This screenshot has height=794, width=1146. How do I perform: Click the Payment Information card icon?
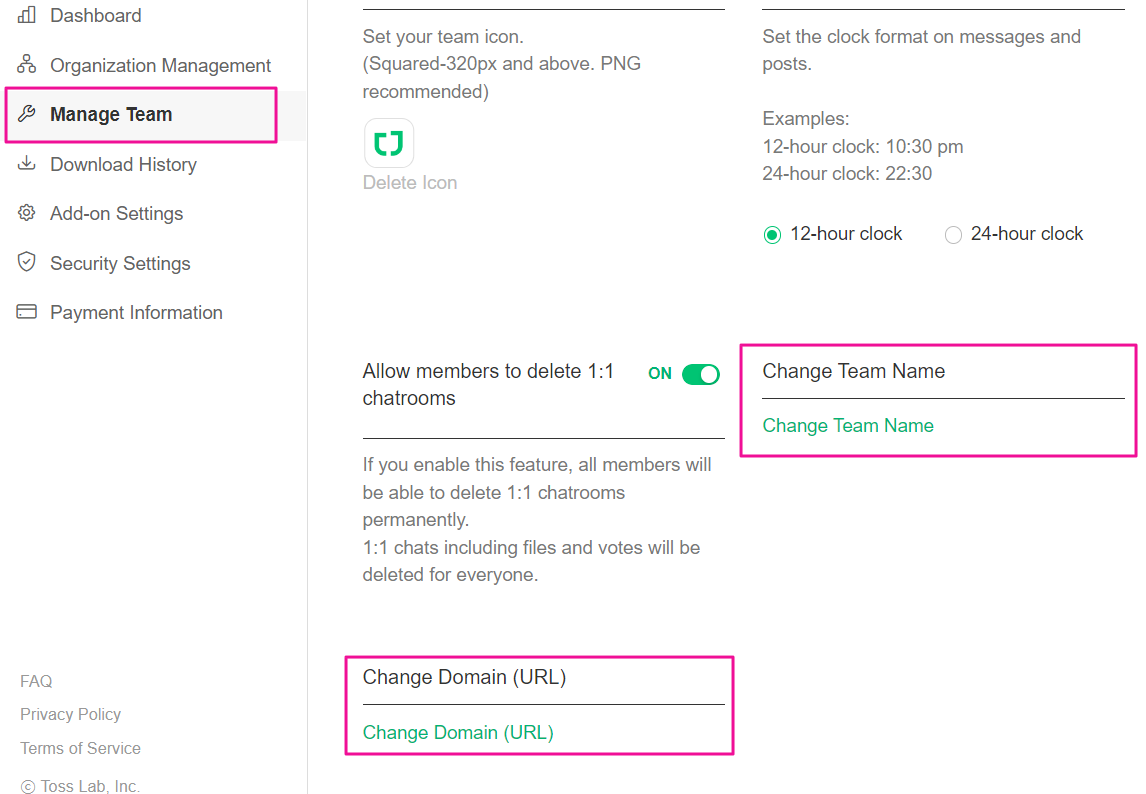(x=27, y=312)
